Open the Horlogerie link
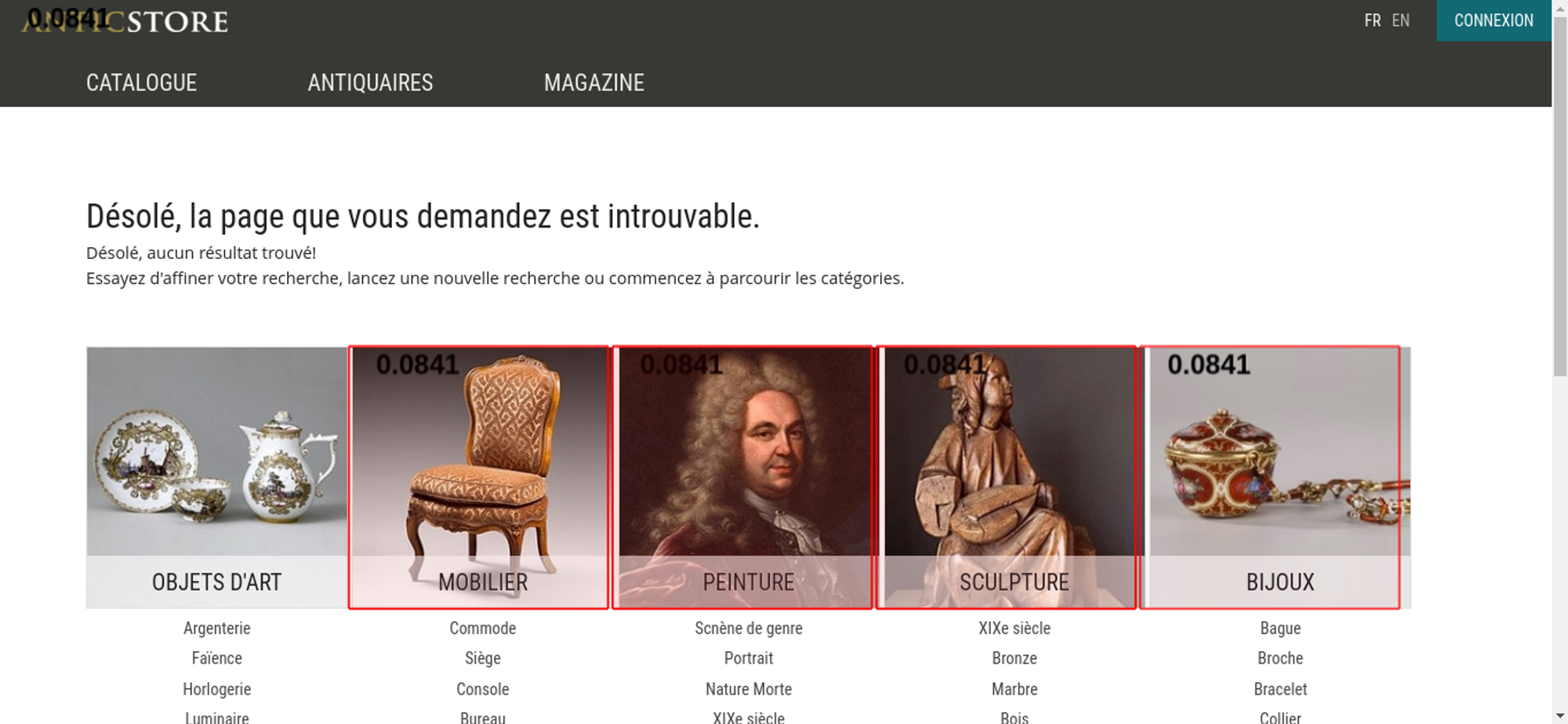This screenshot has height=724, width=1568. click(216, 689)
